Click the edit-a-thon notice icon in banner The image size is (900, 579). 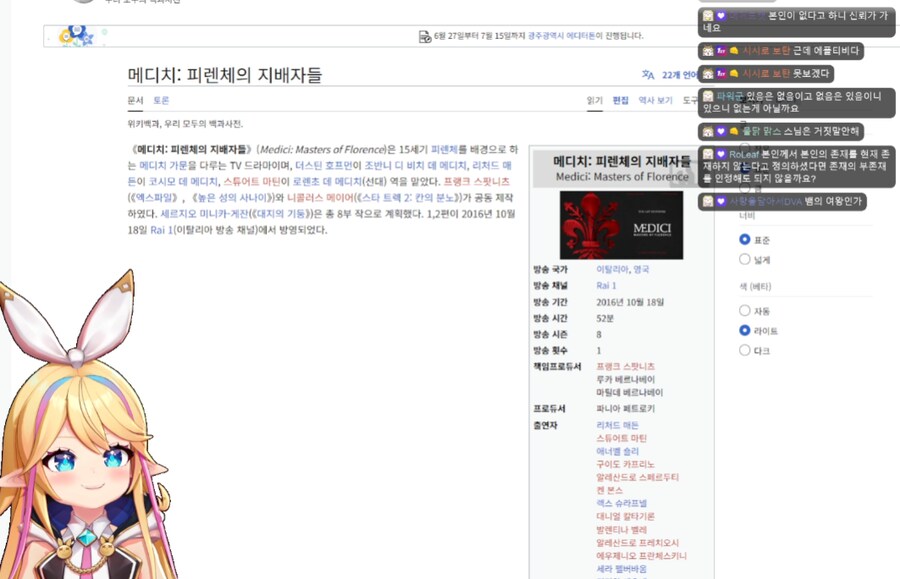coord(425,37)
